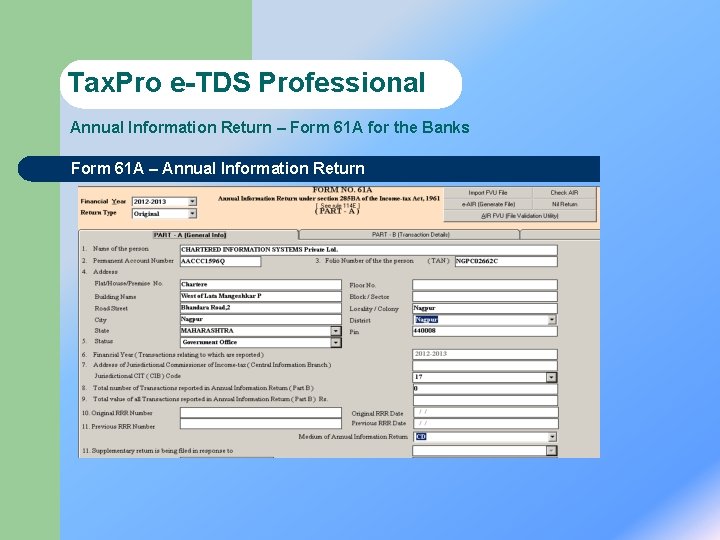
Task: Click the Block / Sector field
Action: (485, 297)
